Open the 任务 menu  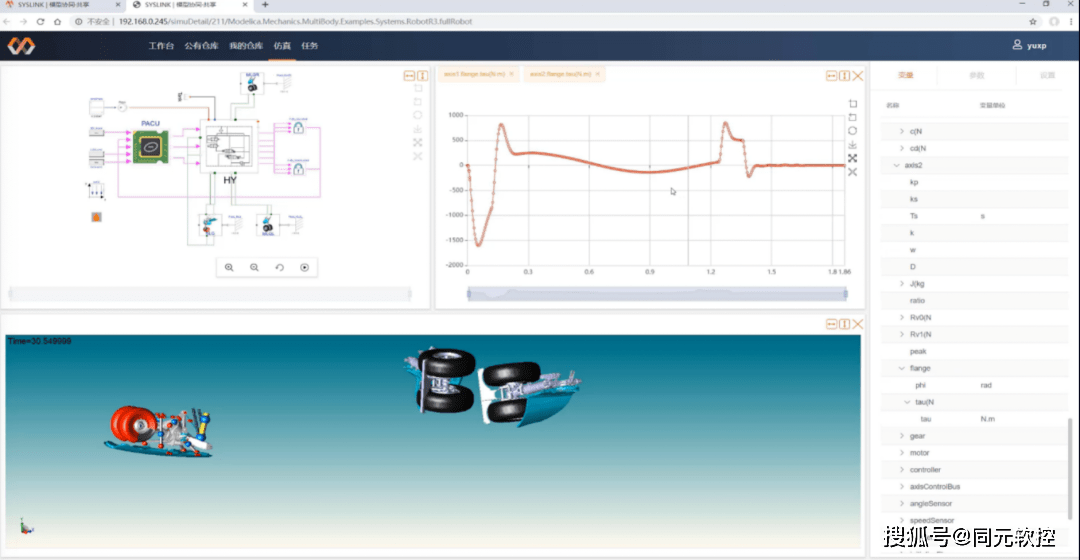point(310,46)
